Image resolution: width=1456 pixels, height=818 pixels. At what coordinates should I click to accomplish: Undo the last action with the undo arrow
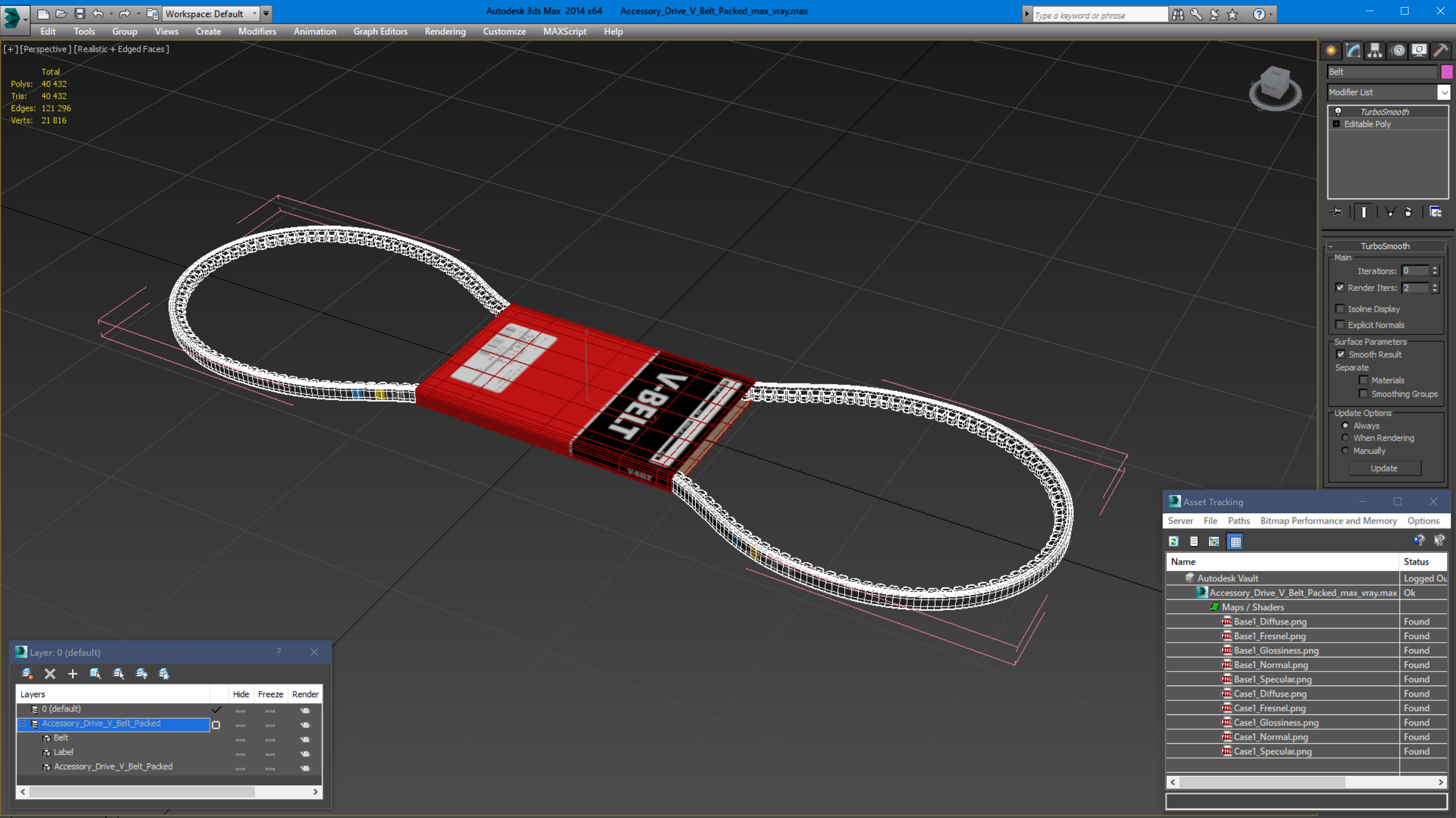pyautogui.click(x=98, y=14)
